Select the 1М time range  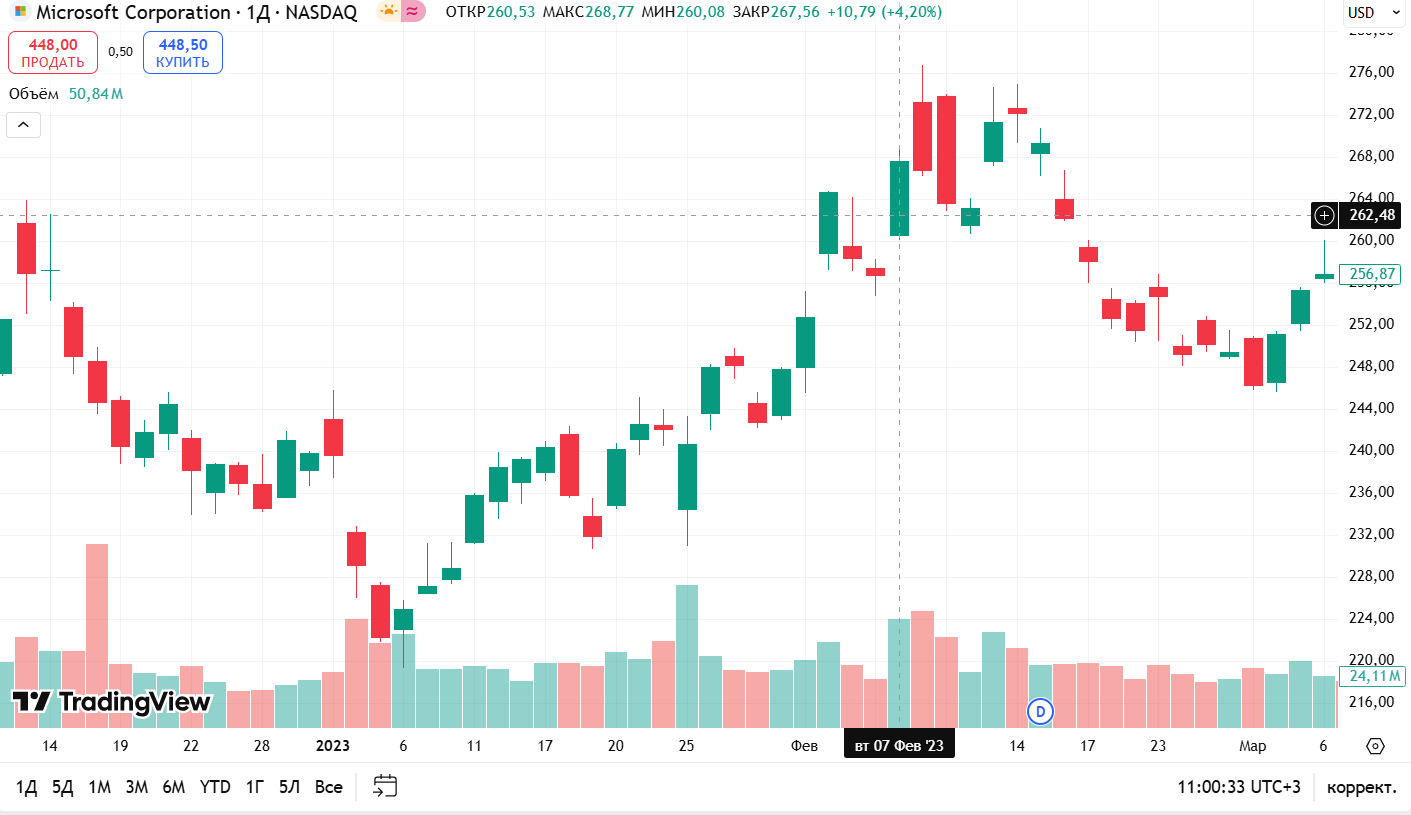pos(99,787)
